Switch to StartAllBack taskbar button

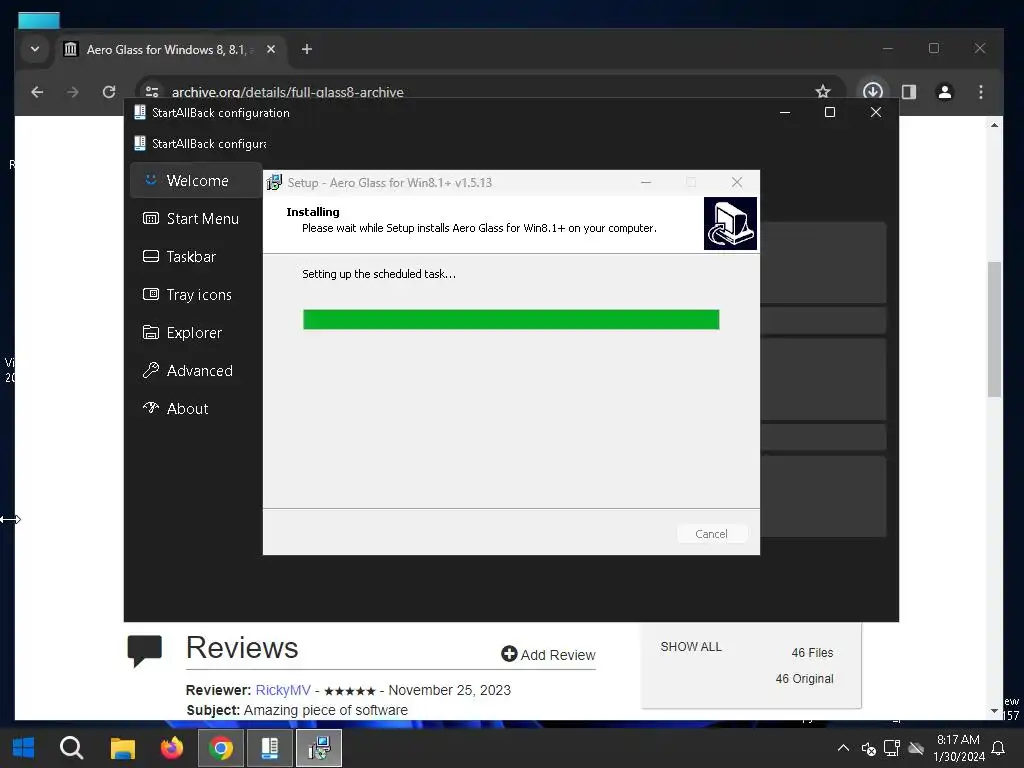point(270,748)
